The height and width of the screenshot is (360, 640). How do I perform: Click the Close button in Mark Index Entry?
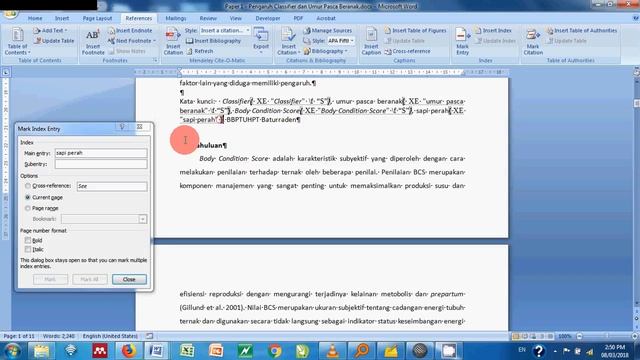[x=129, y=279]
